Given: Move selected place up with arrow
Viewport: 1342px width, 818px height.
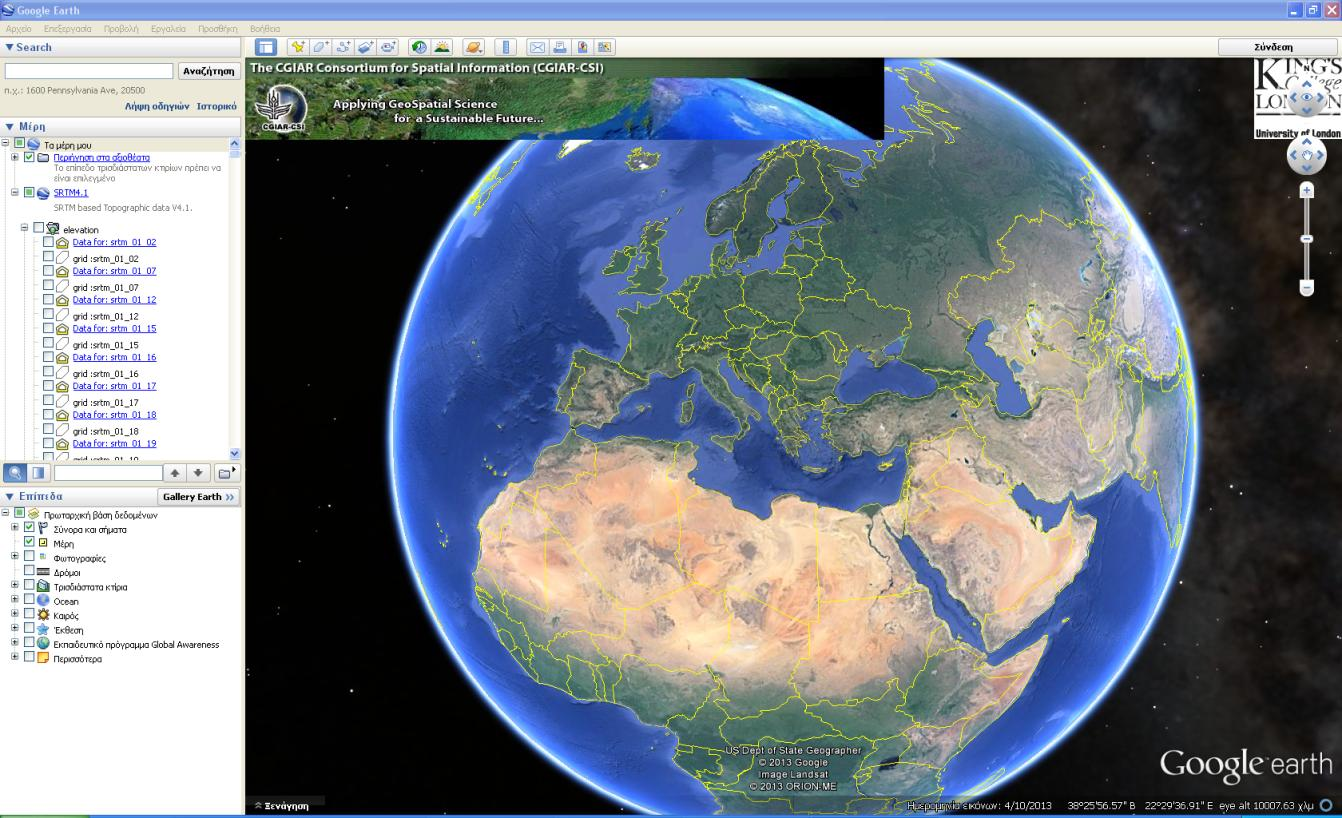Looking at the screenshot, I should (x=175, y=472).
